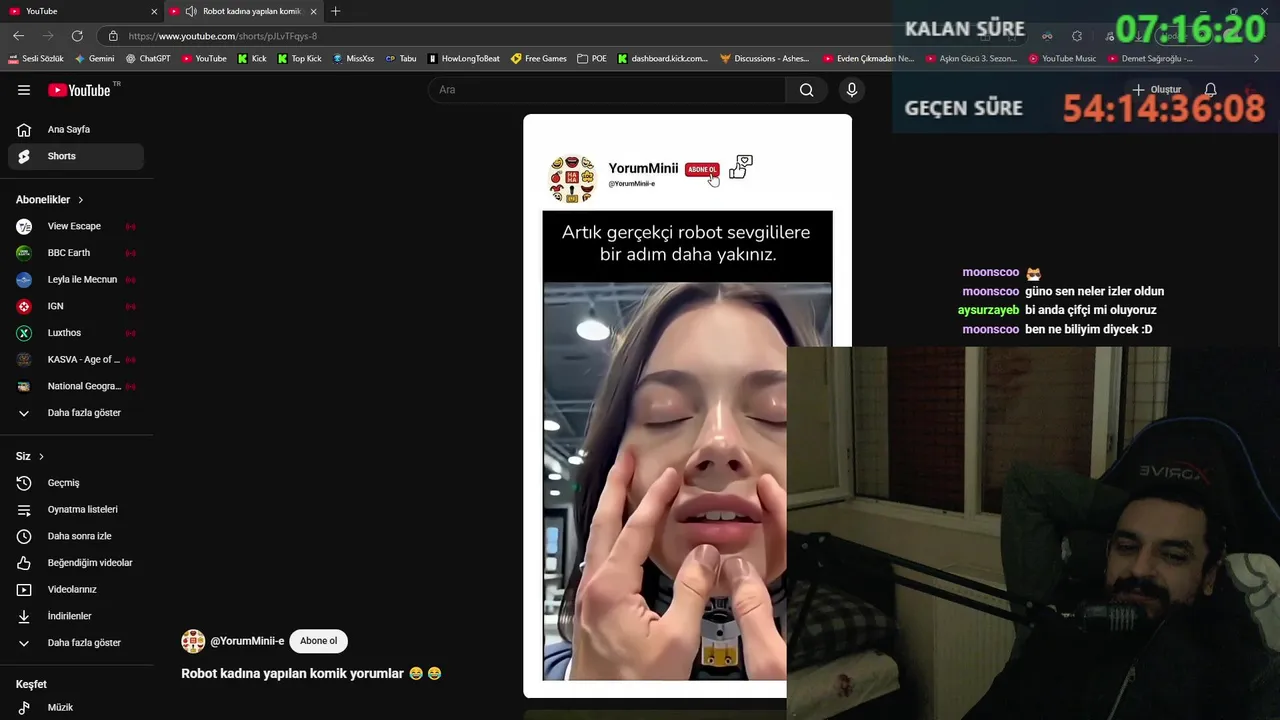The width and height of the screenshot is (1280, 720).
Task: Select the Robot kadına yapılan komik tab
Action: (x=244, y=11)
